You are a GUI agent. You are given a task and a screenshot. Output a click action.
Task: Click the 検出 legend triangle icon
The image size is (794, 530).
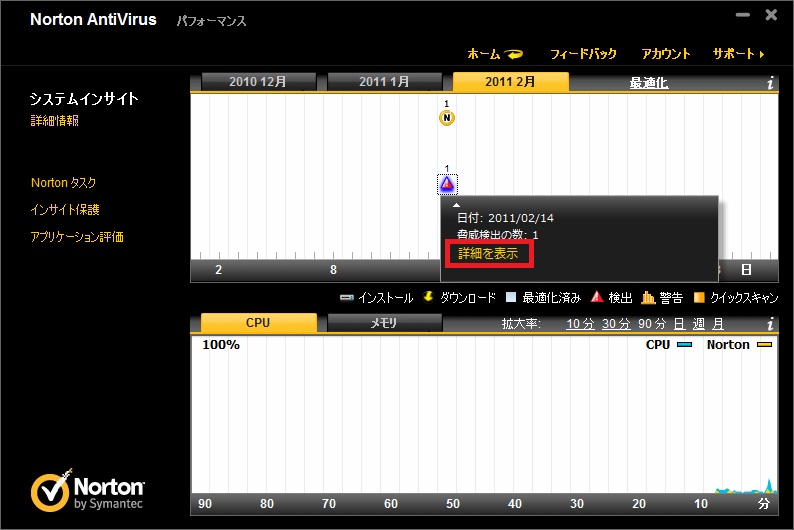(x=598, y=297)
